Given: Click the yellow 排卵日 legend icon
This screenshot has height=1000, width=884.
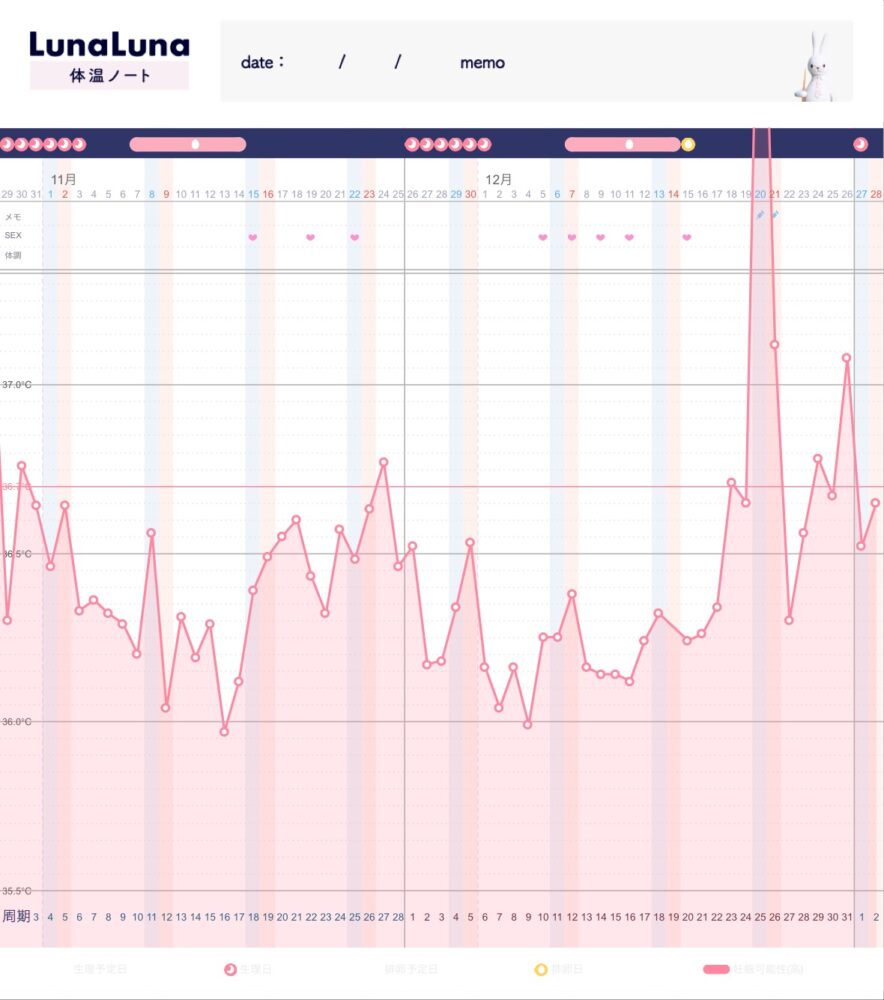Looking at the screenshot, I should [541, 969].
